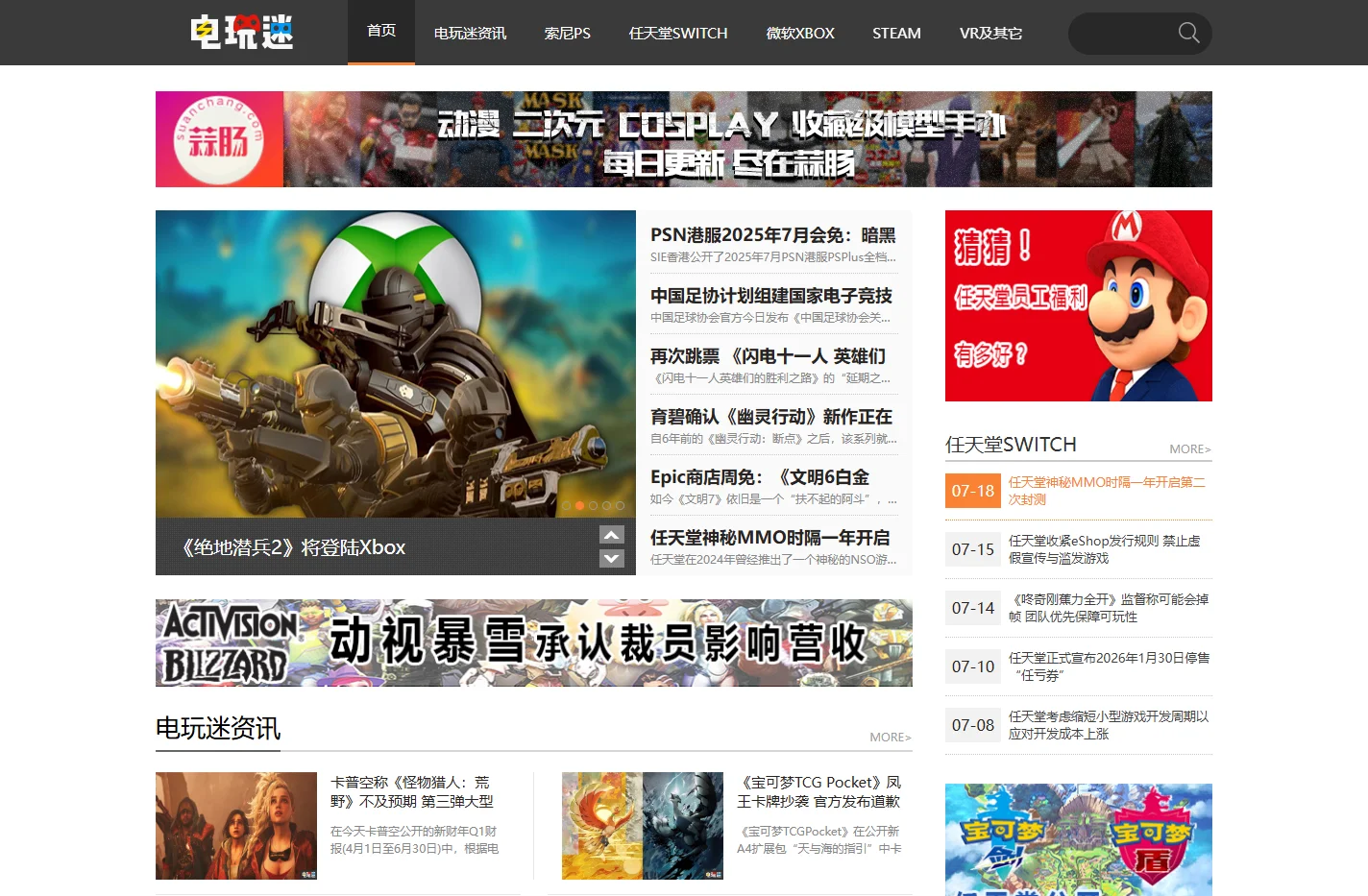
Task: Click 幽灵行动:断点 summary text
Action: [x=773, y=439]
